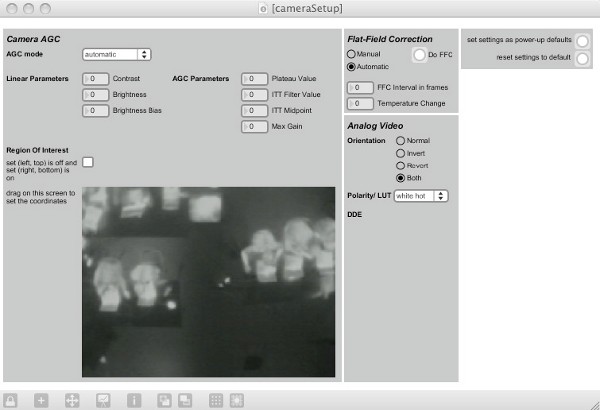Screen dimensions: 600x410
Task: Toggle the grid display icon
Action: tap(216, 400)
